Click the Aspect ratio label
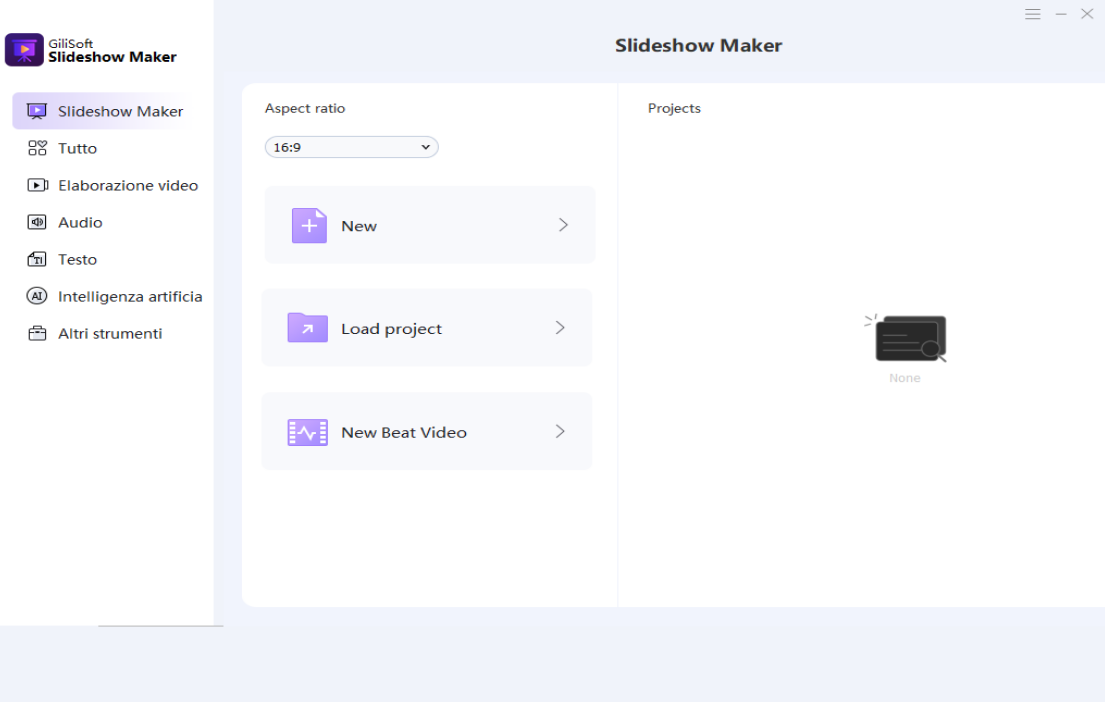1105x702 pixels. click(x=305, y=109)
